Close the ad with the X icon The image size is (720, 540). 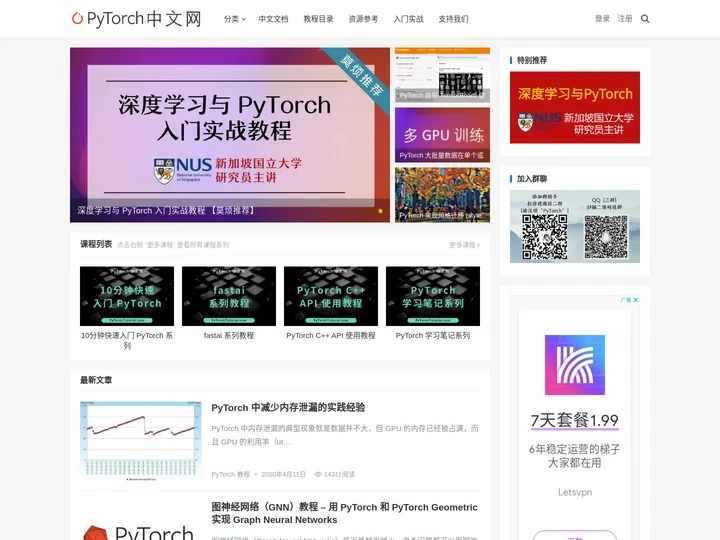coord(636,299)
